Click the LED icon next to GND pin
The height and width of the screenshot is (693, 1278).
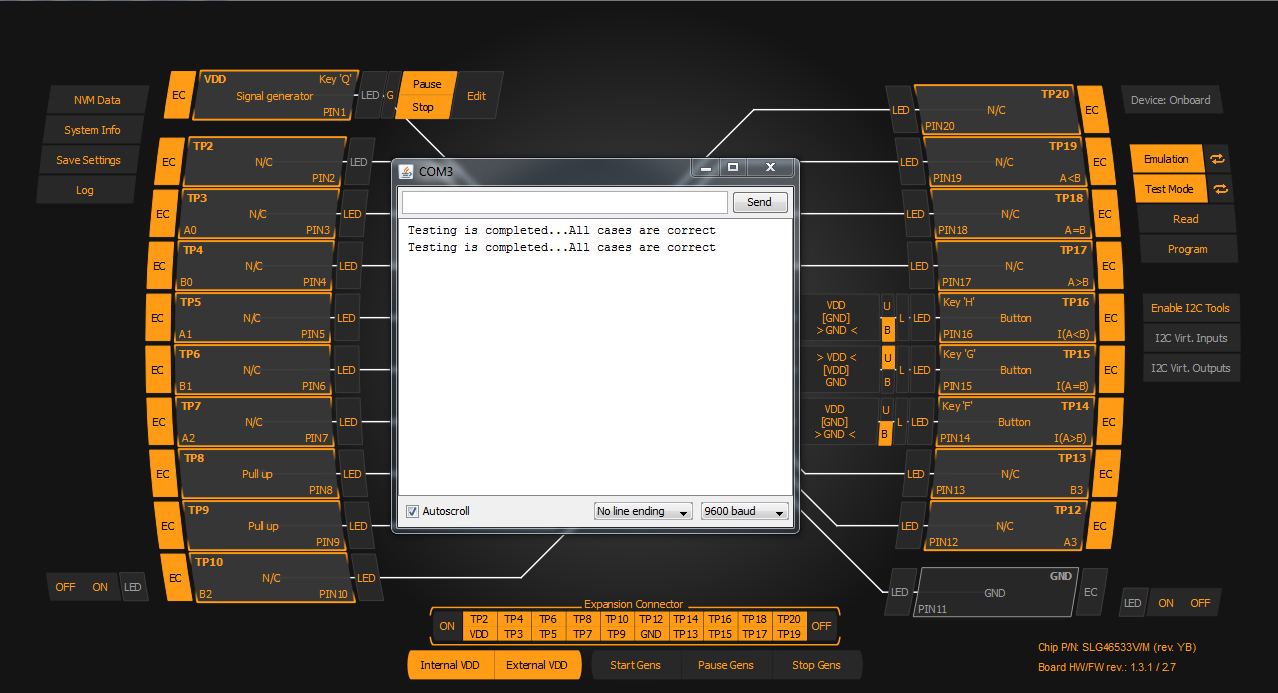click(x=899, y=592)
